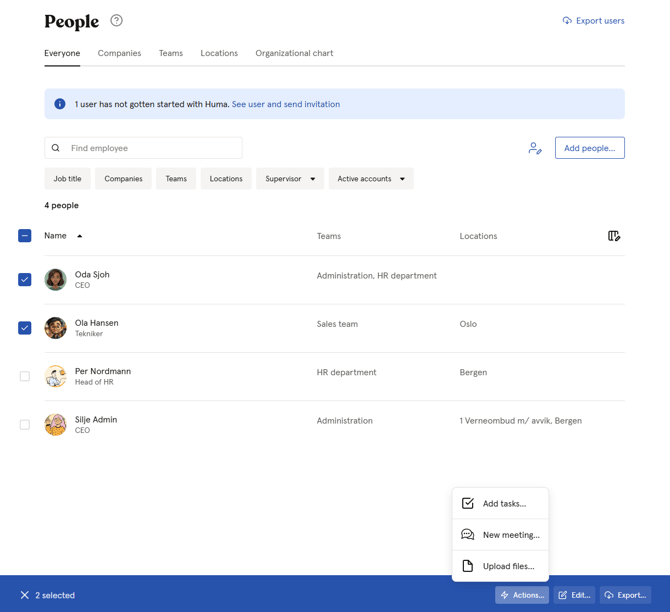Viewport: 670px width, 612px height.
Task: Click the edit users icon beside Add people
Action: [535, 148]
